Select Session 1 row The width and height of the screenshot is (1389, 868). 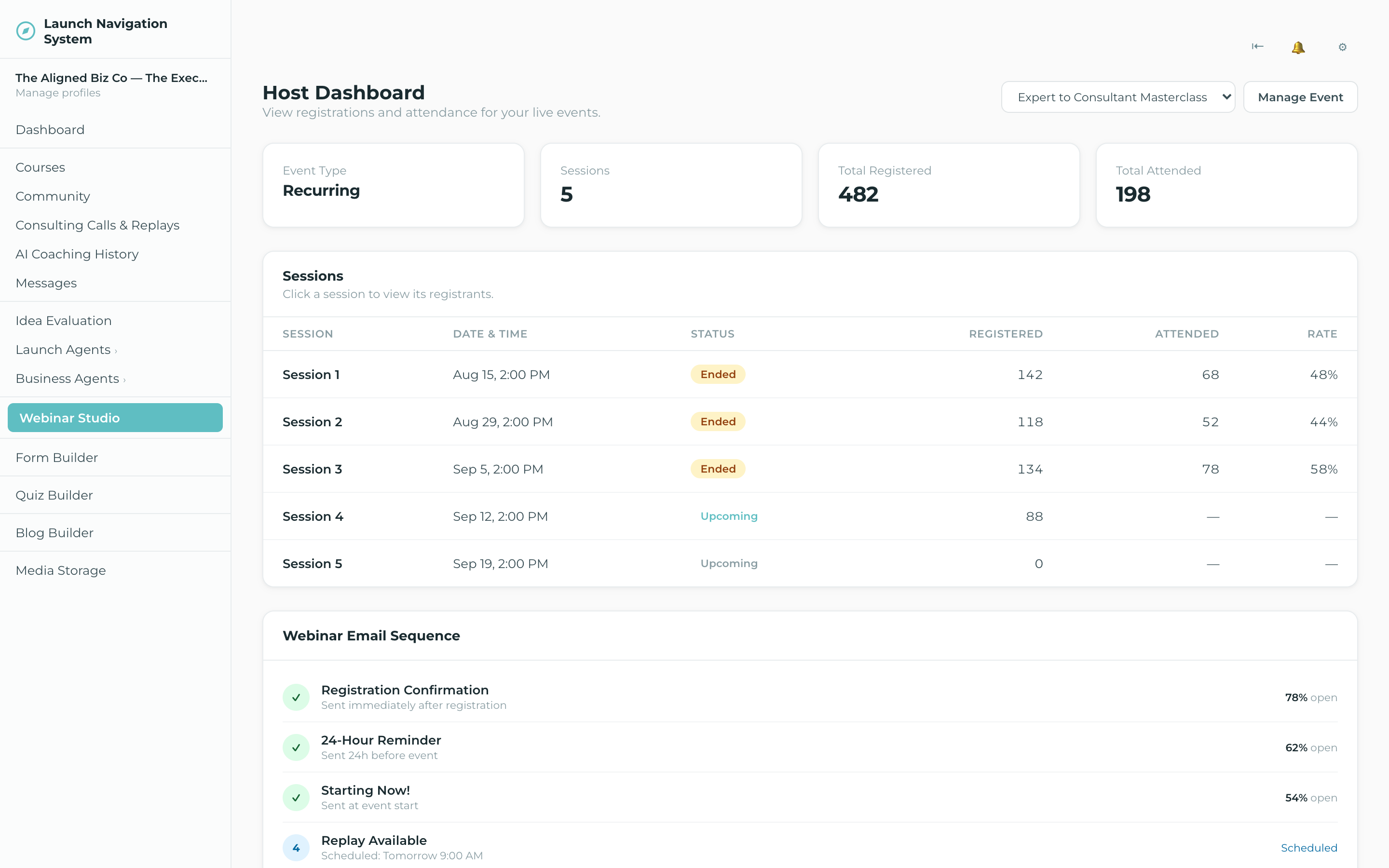810,374
